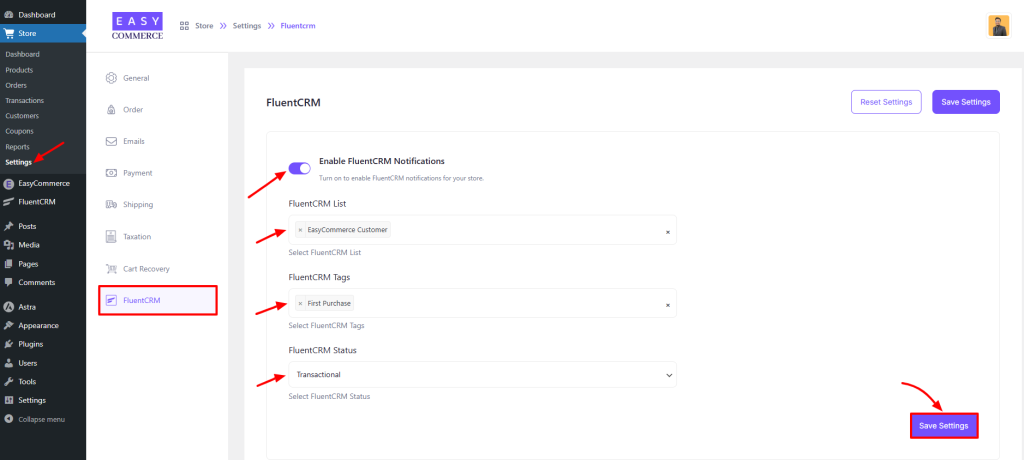The width and height of the screenshot is (1024, 460).
Task: Open Coupons in Store submenu
Action: [x=20, y=131]
